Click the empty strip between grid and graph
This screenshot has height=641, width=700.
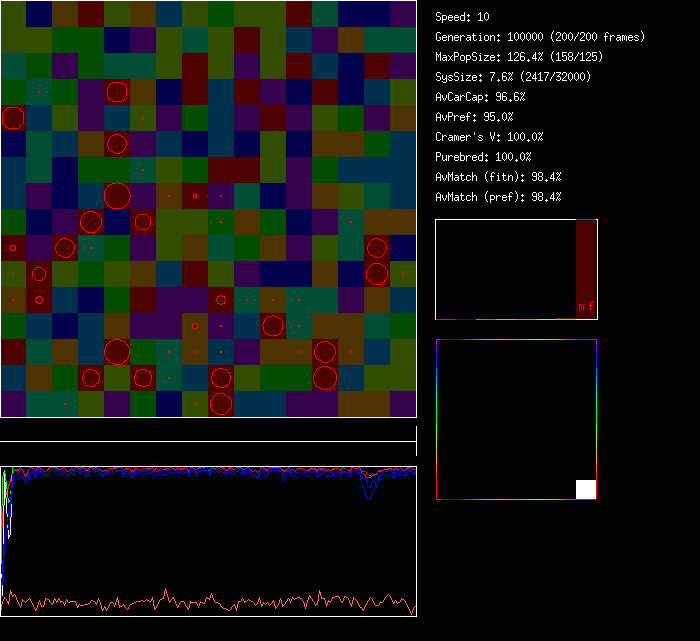tap(208, 431)
